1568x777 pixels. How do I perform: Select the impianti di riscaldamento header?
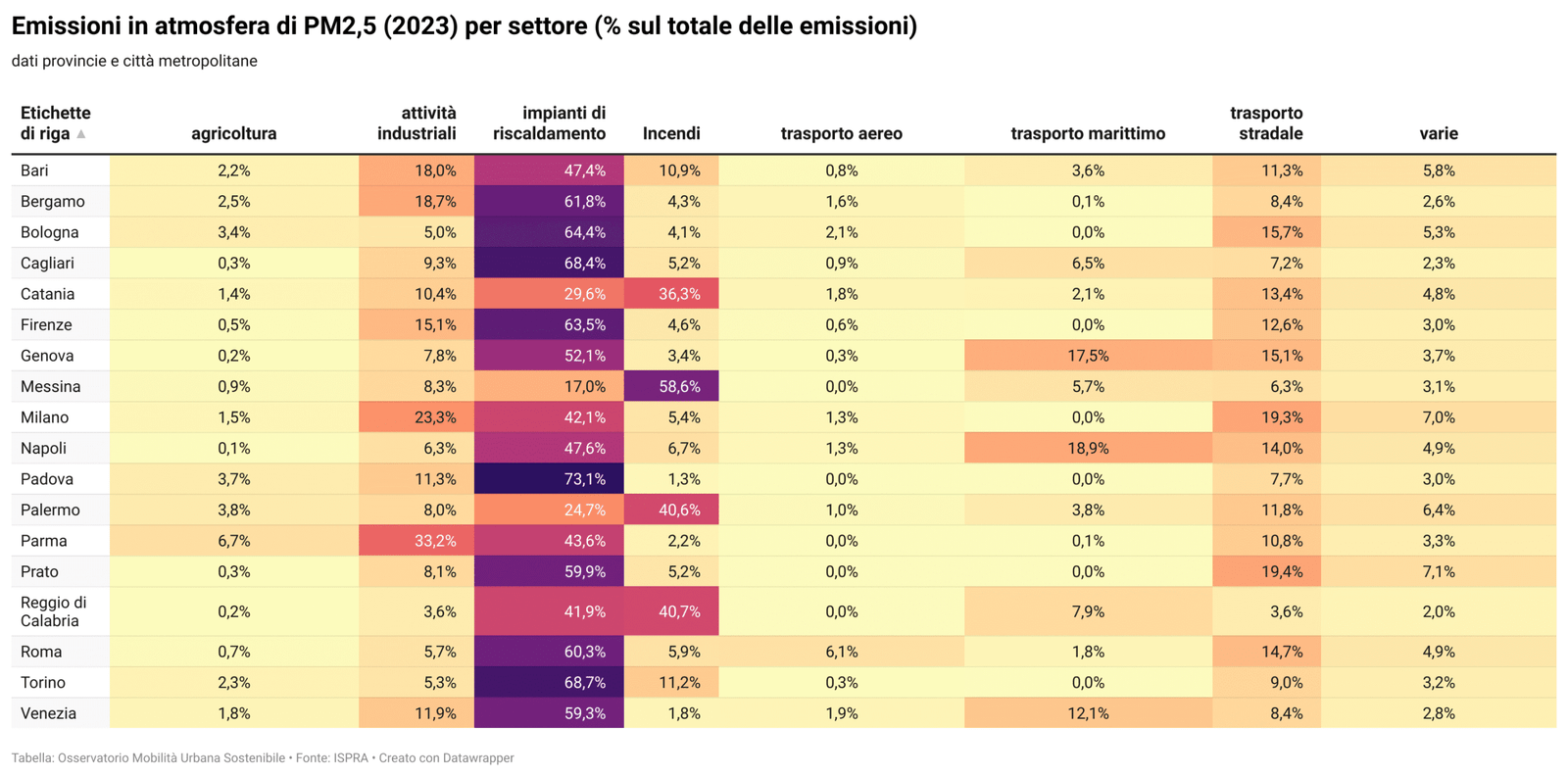point(549,123)
